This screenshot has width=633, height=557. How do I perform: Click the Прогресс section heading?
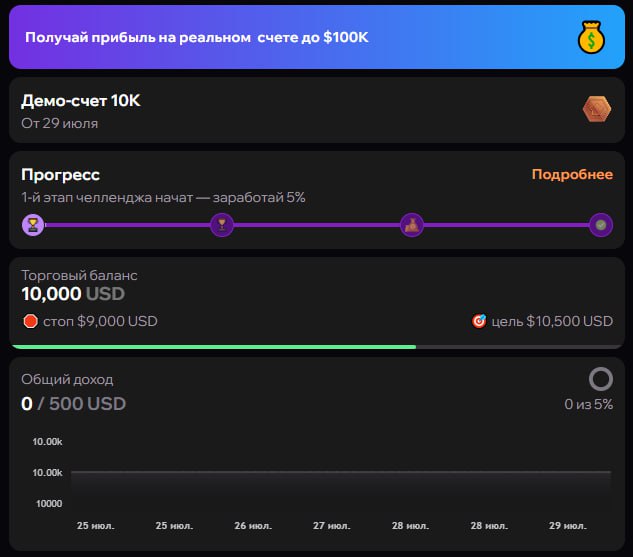(61, 175)
